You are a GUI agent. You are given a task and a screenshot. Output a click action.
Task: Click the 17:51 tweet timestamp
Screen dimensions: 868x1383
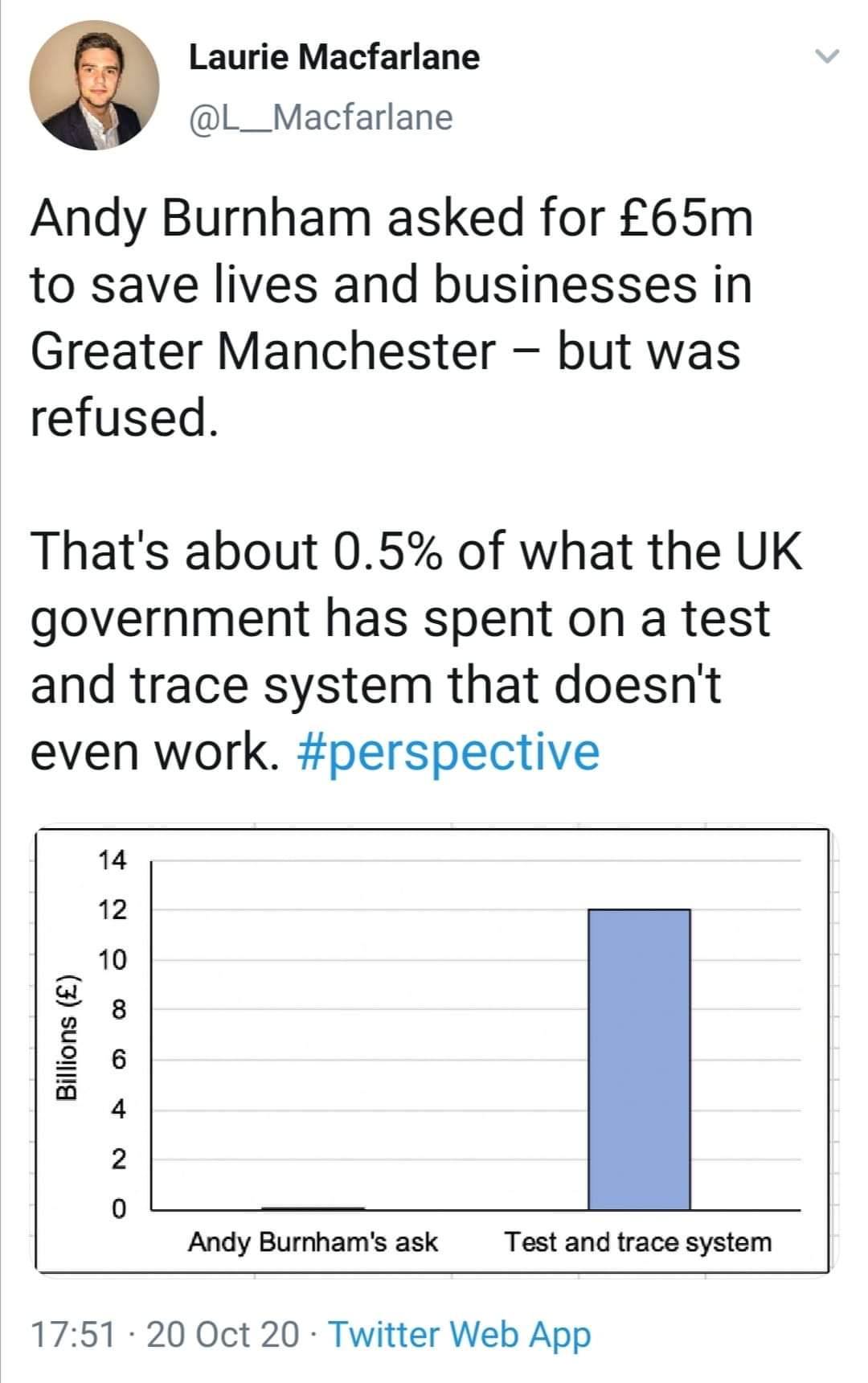click(72, 1334)
